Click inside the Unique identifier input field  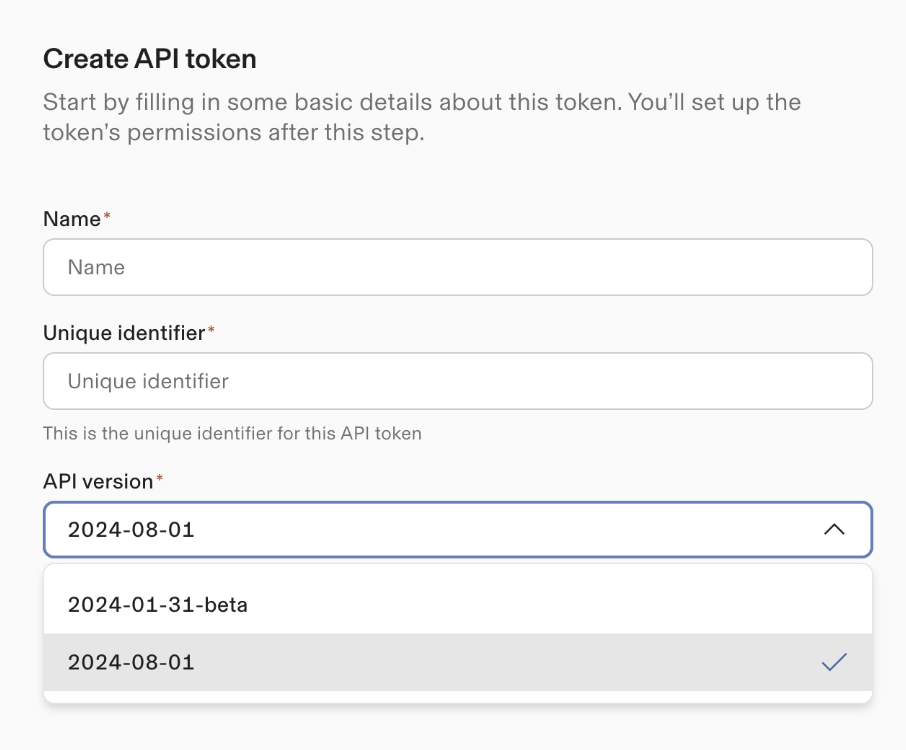point(457,381)
